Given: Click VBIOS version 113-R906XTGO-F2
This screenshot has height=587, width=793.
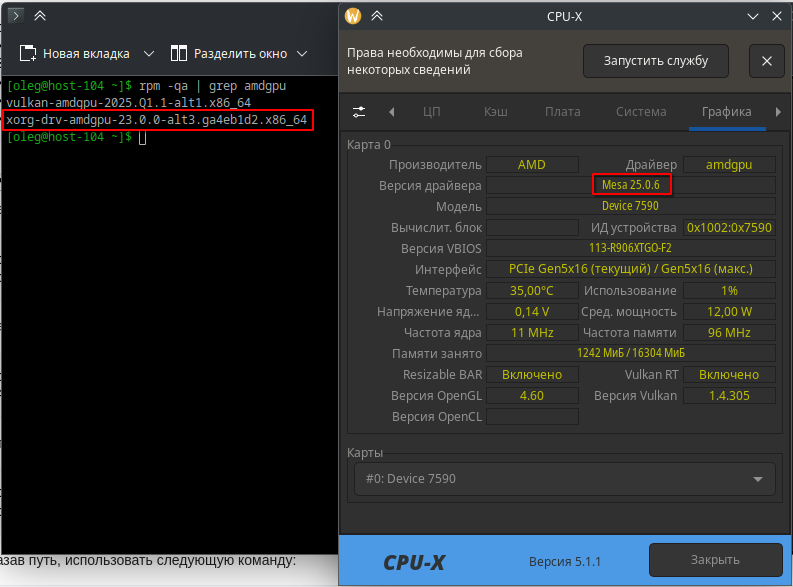Looking at the screenshot, I should click(x=631, y=248).
